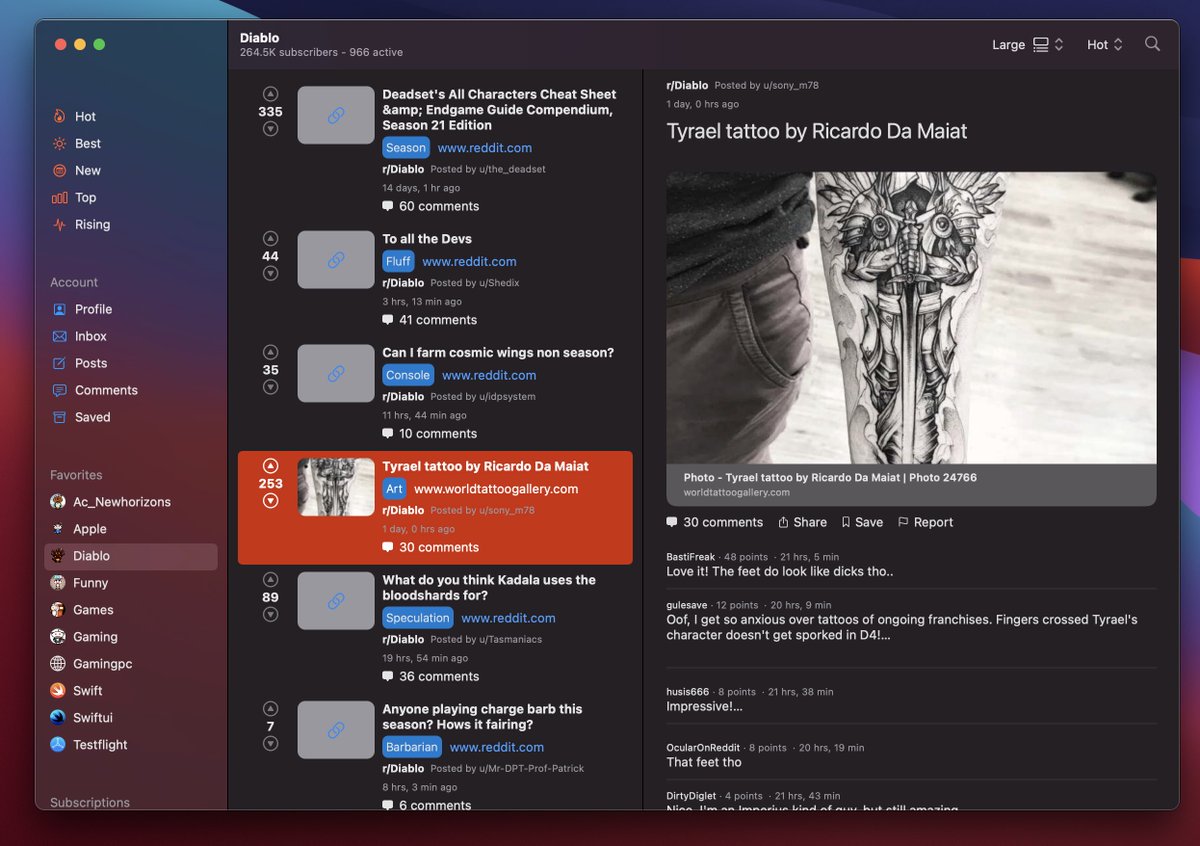
Task: Open 41 comments on To all the Devs
Action: (x=430, y=320)
